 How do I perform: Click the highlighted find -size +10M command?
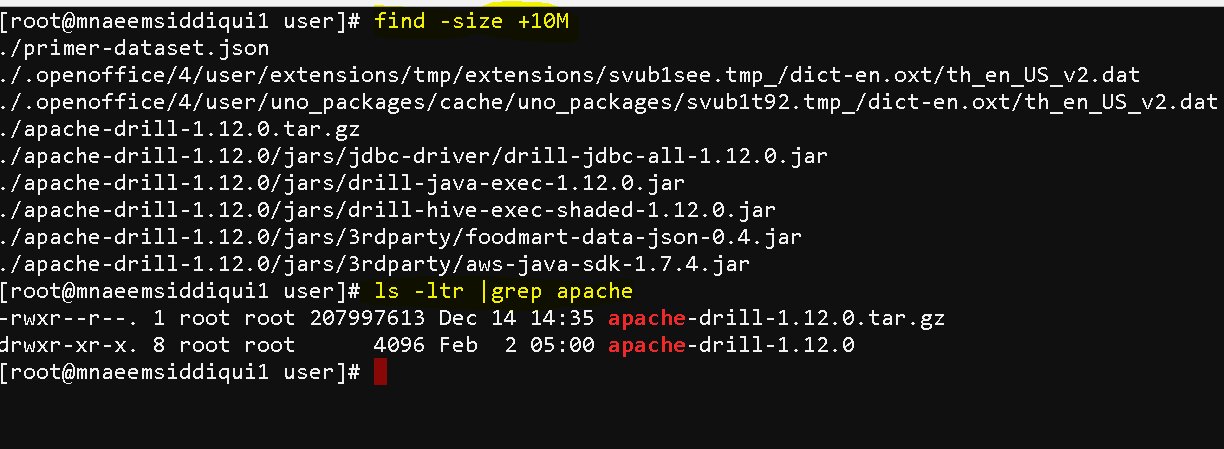[472, 21]
